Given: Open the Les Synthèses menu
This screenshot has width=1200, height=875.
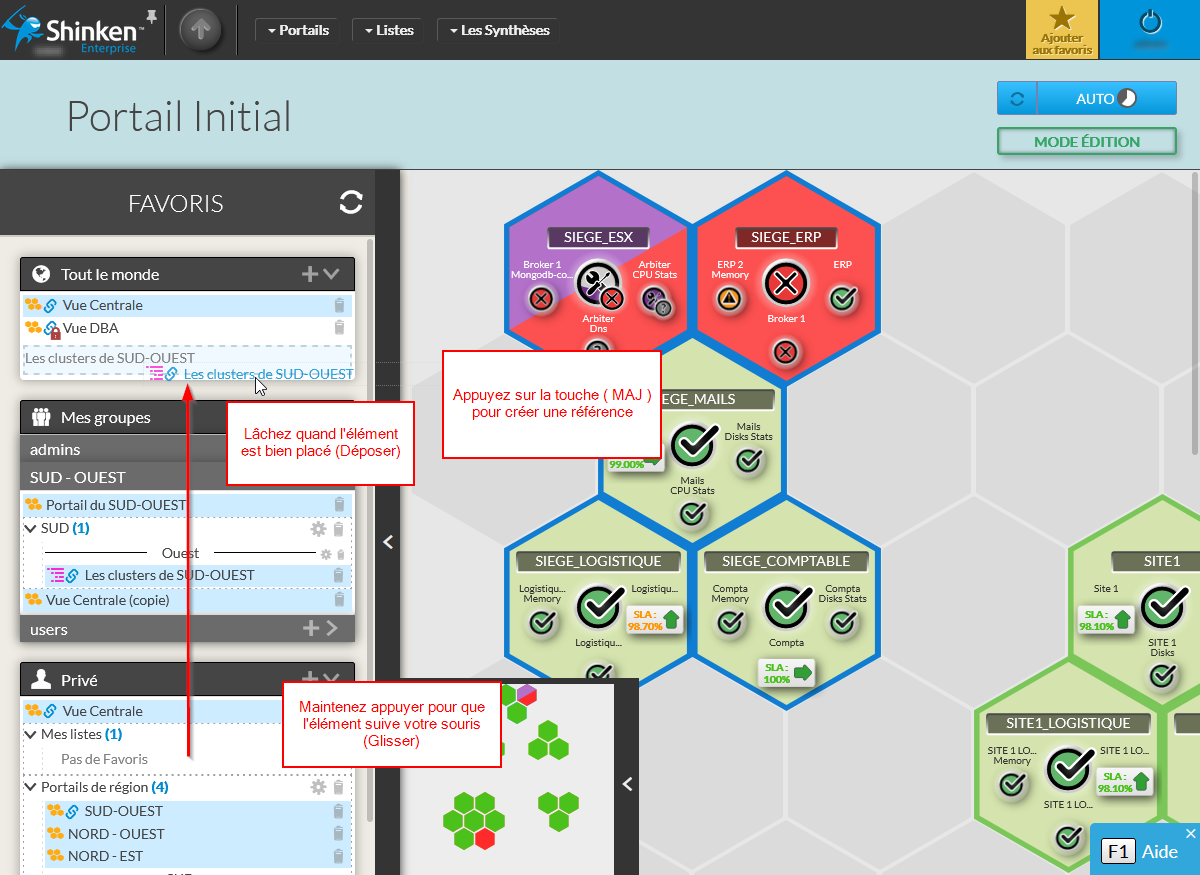Looking at the screenshot, I should click(x=498, y=30).
